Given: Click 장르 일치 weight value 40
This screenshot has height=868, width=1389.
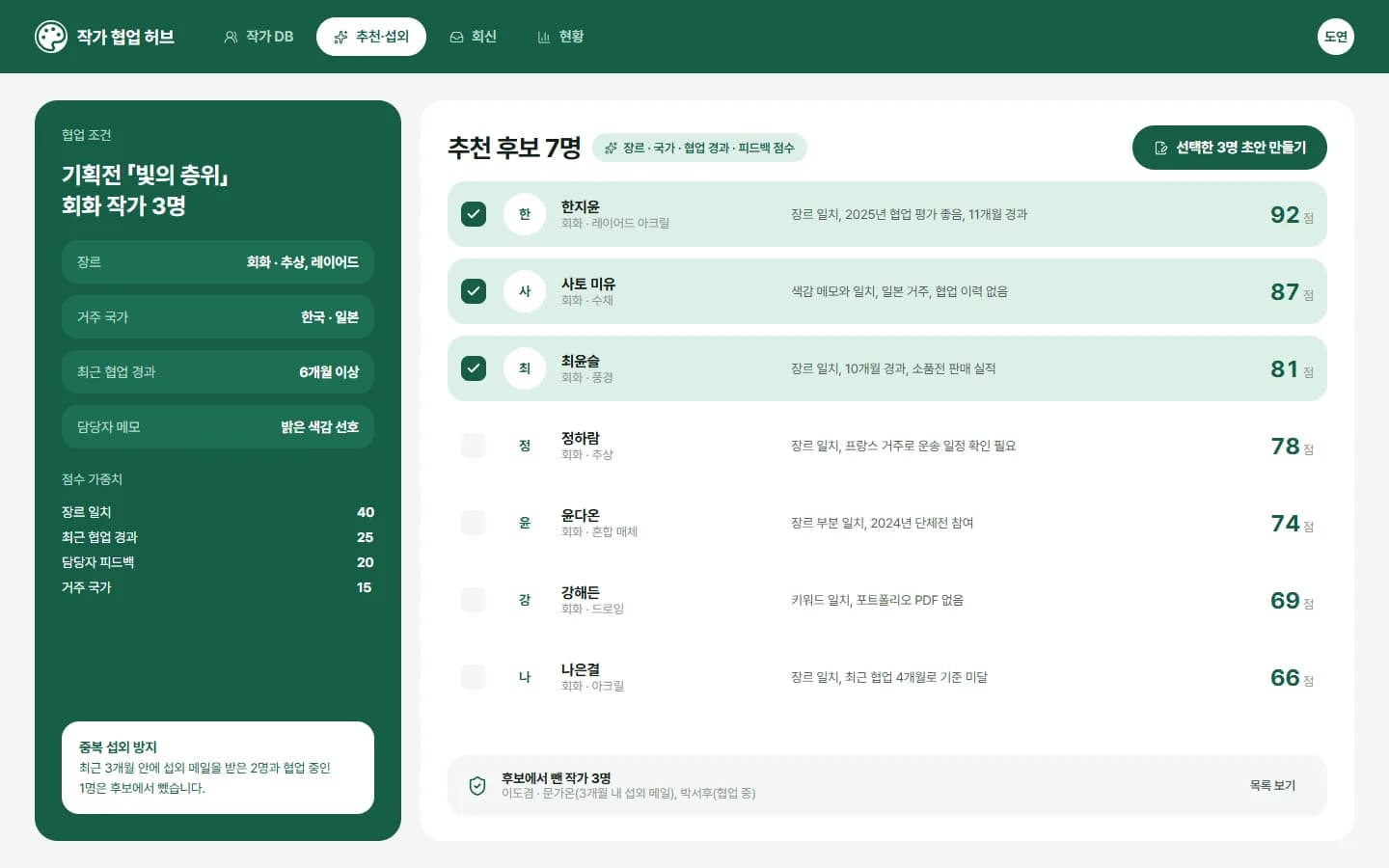Looking at the screenshot, I should 366,512.
